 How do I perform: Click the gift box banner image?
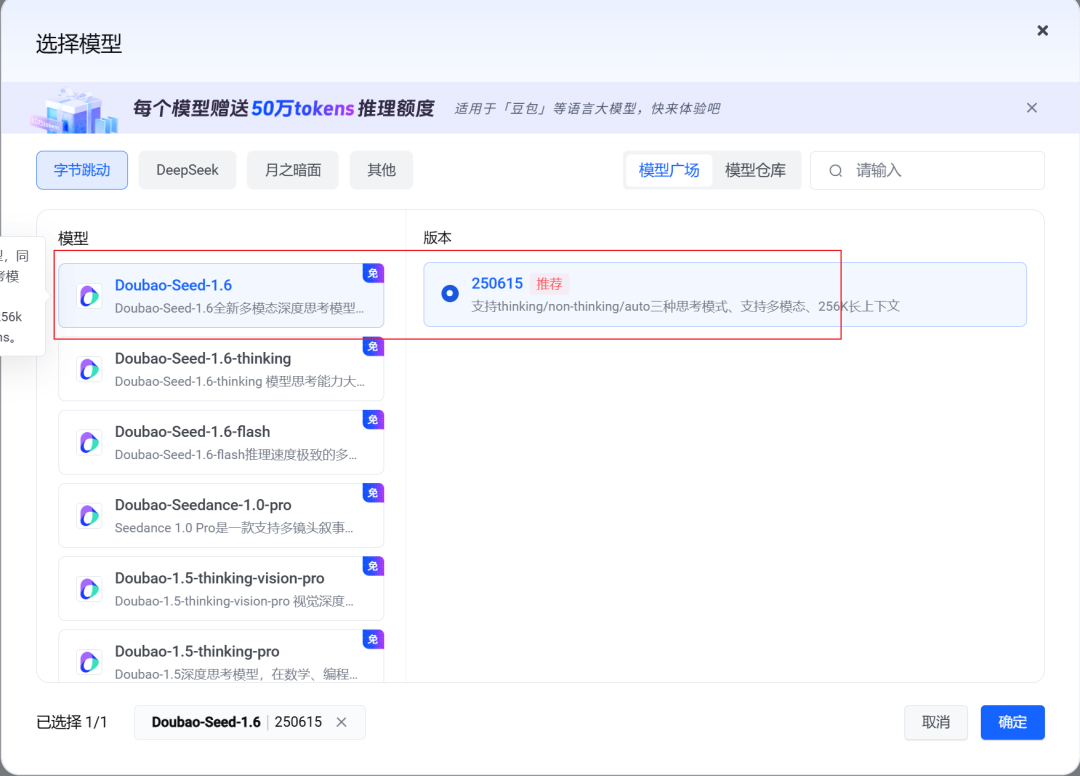[74, 110]
